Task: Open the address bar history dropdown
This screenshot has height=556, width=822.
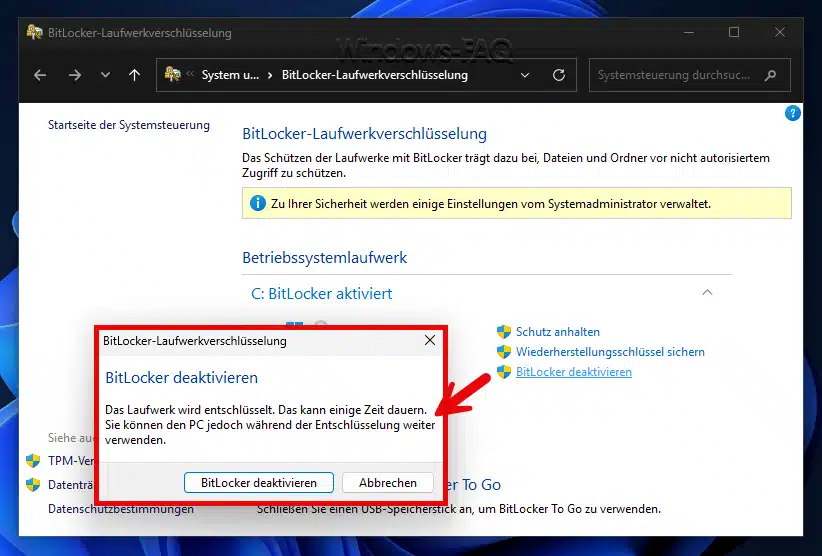Action: pos(525,75)
